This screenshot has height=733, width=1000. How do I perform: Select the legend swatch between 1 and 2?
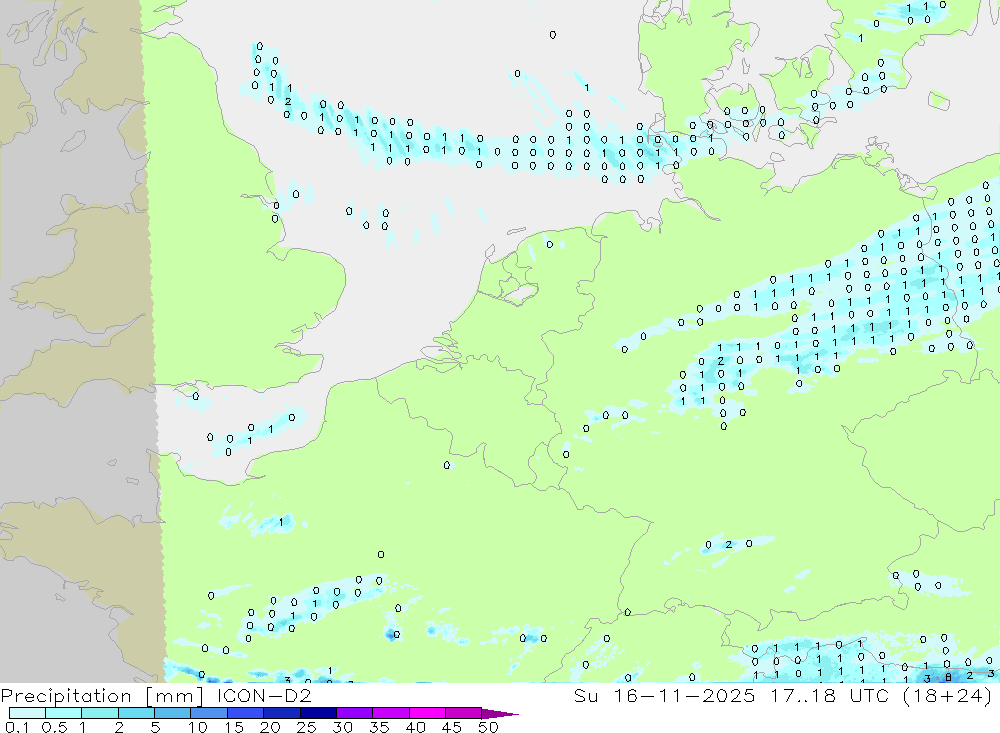click(x=100, y=713)
